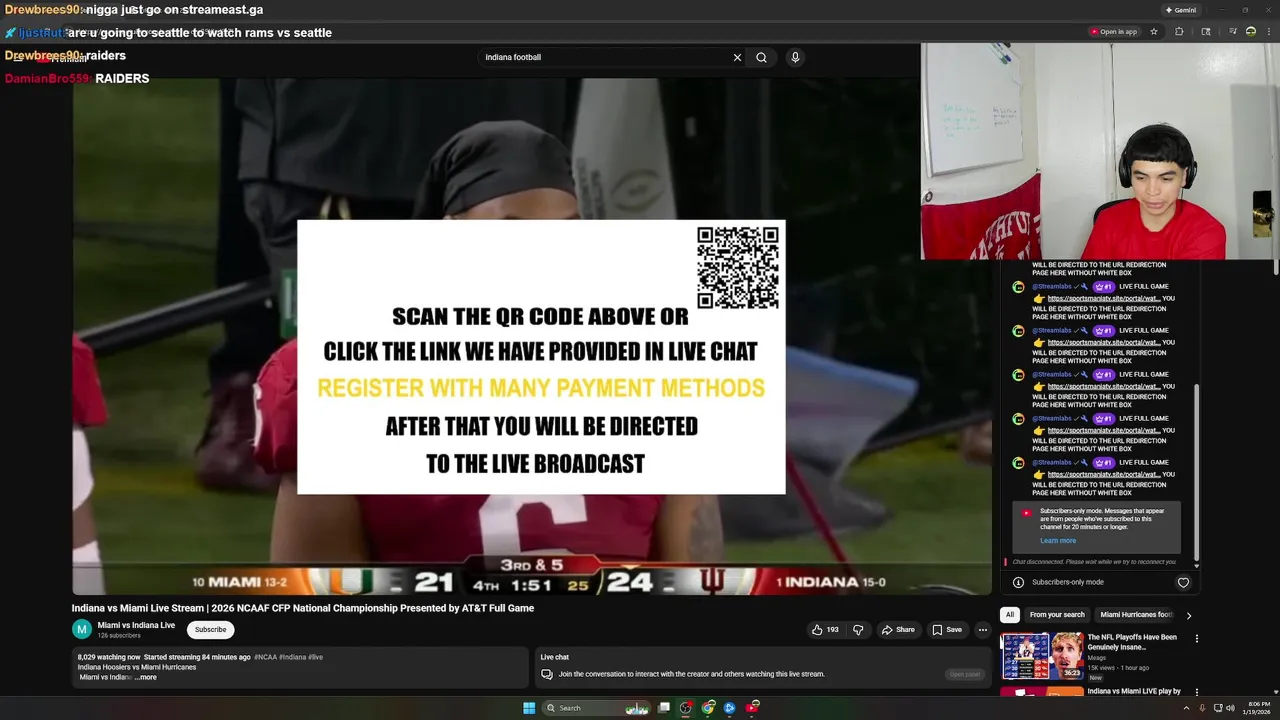The height and width of the screenshot is (720, 1280).
Task: Open OBS Studio from the taskbar
Action: point(686,708)
